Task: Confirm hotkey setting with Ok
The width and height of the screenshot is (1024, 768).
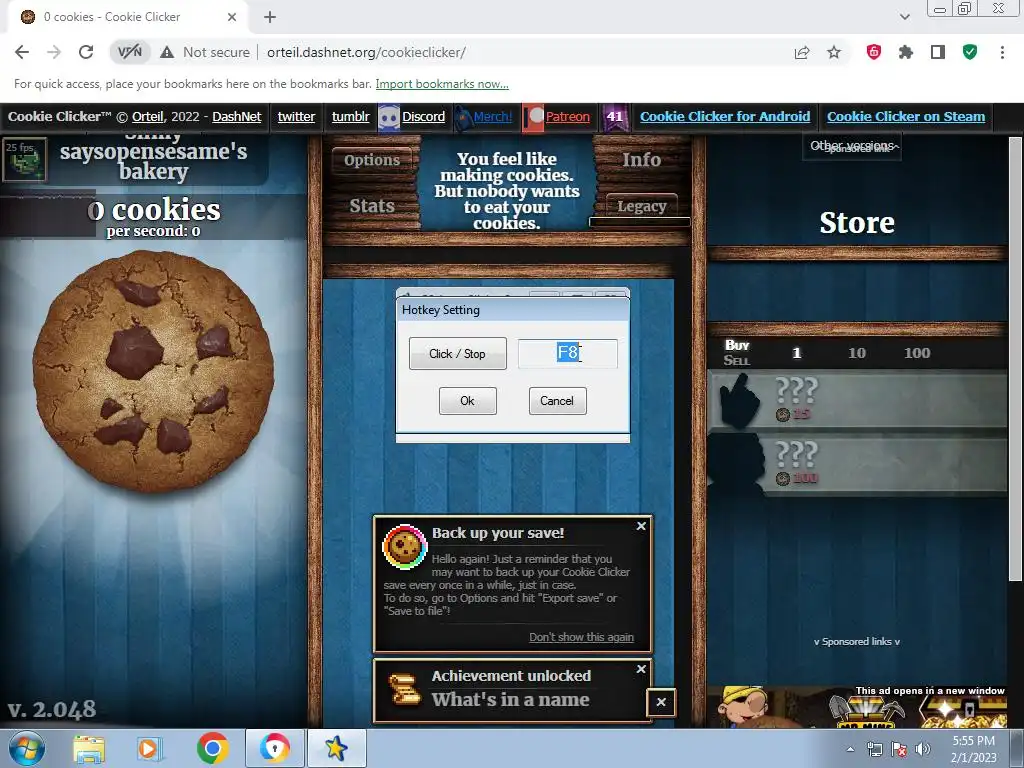Action: [468, 401]
